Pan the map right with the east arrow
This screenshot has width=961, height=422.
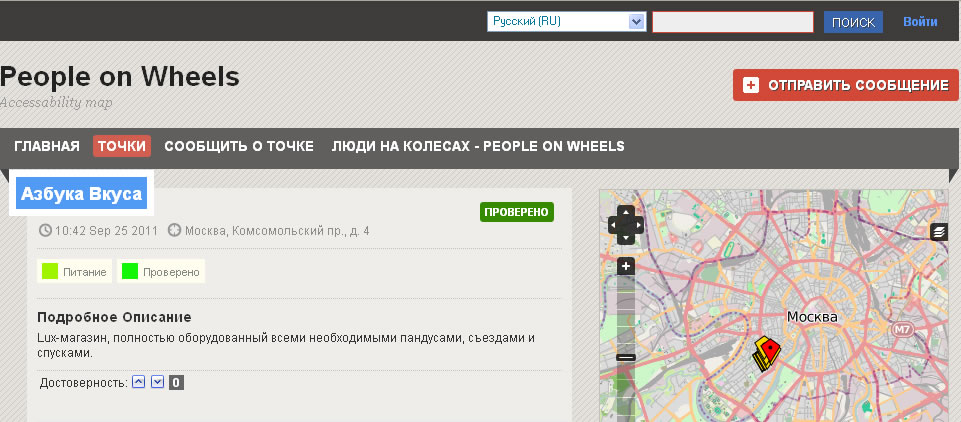[x=637, y=225]
